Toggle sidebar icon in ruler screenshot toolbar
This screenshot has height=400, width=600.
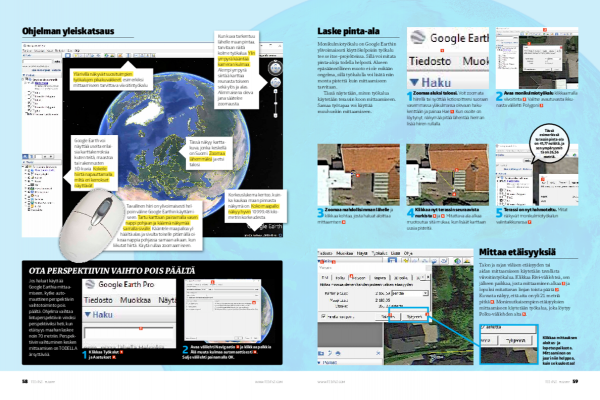392,261
